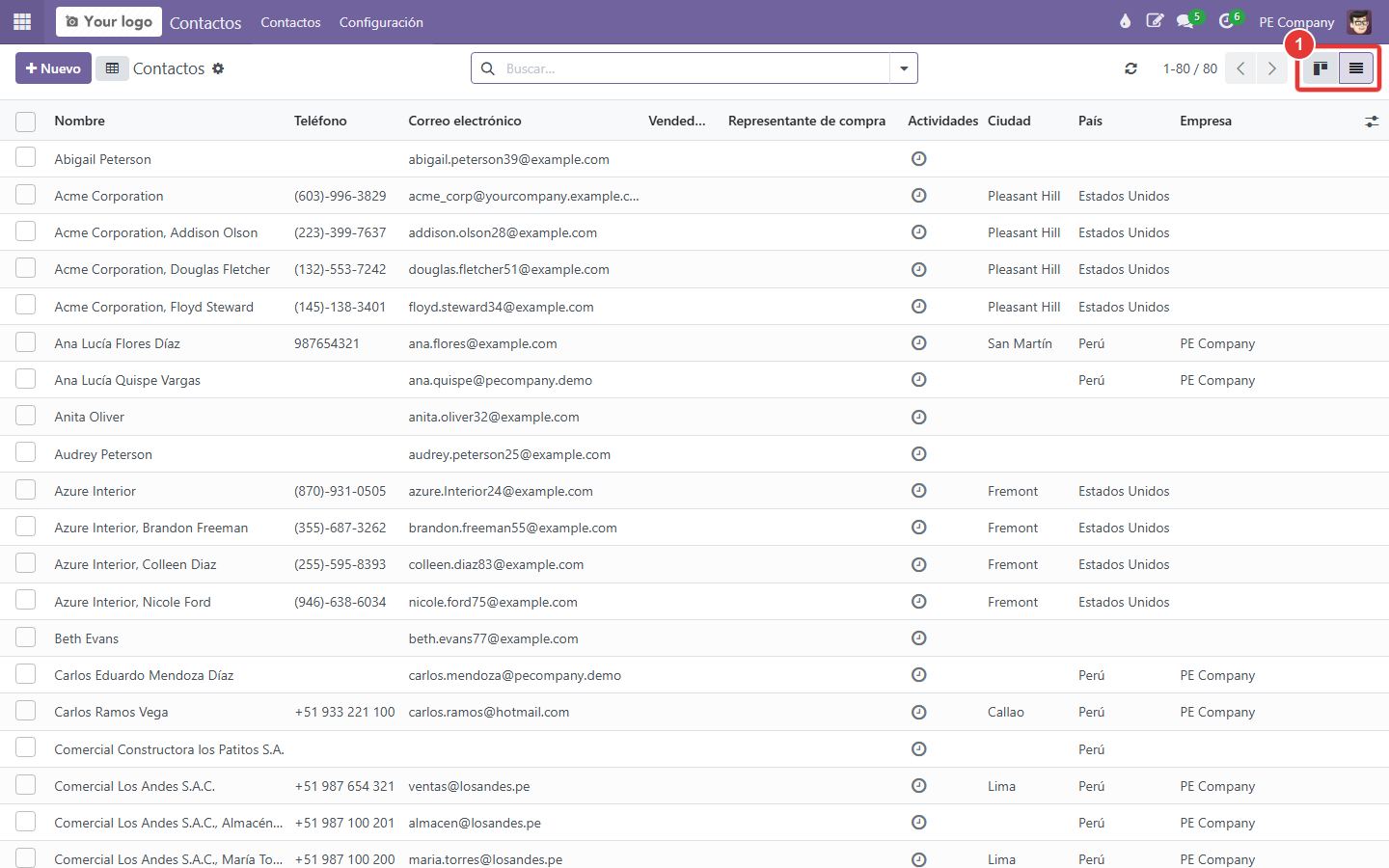This screenshot has width=1389, height=868.
Task: Focus the Buscar search field
Action: [x=694, y=68]
